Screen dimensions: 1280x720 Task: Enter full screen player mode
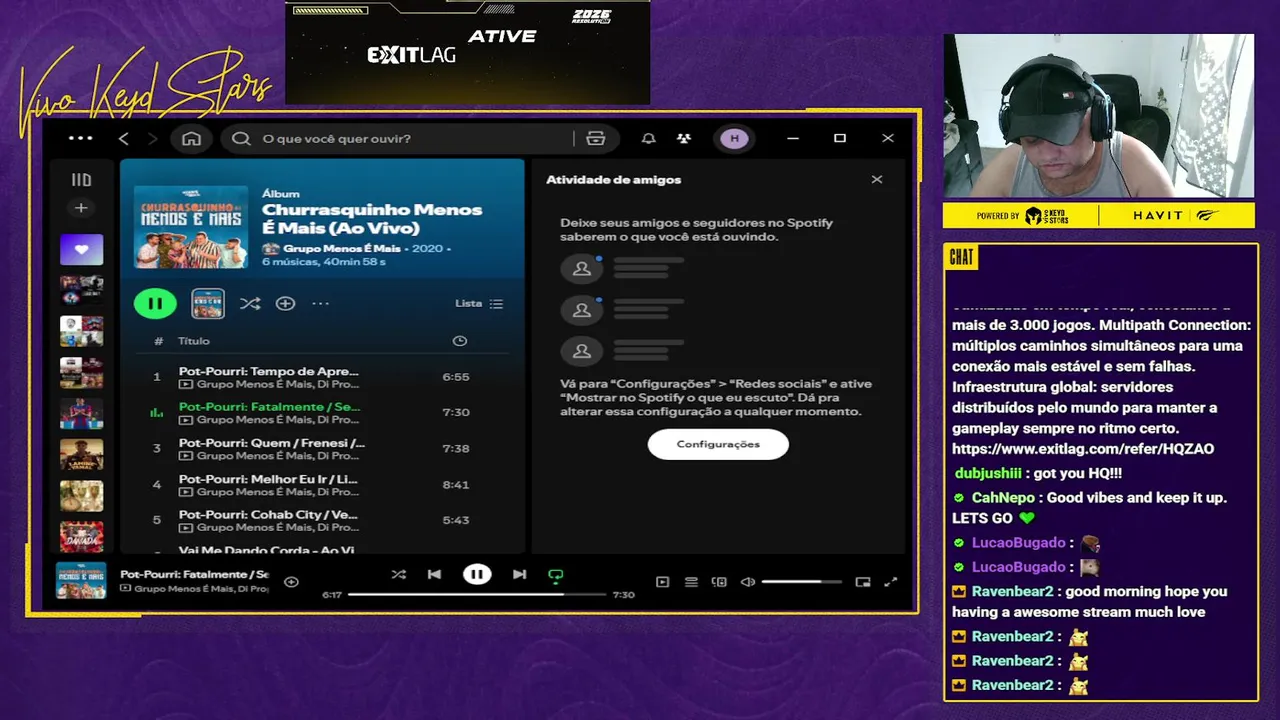[x=891, y=582]
